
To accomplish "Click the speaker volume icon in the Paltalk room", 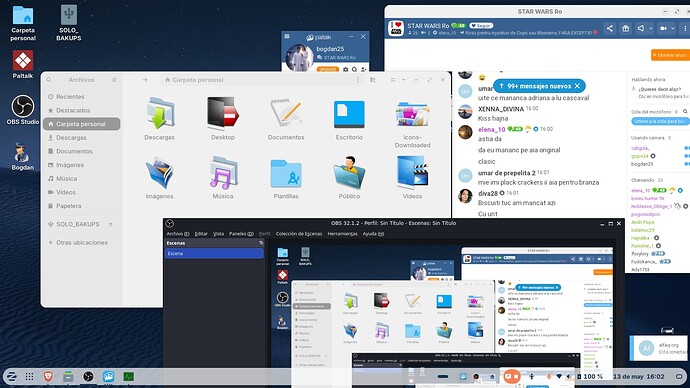I will [641, 29].
